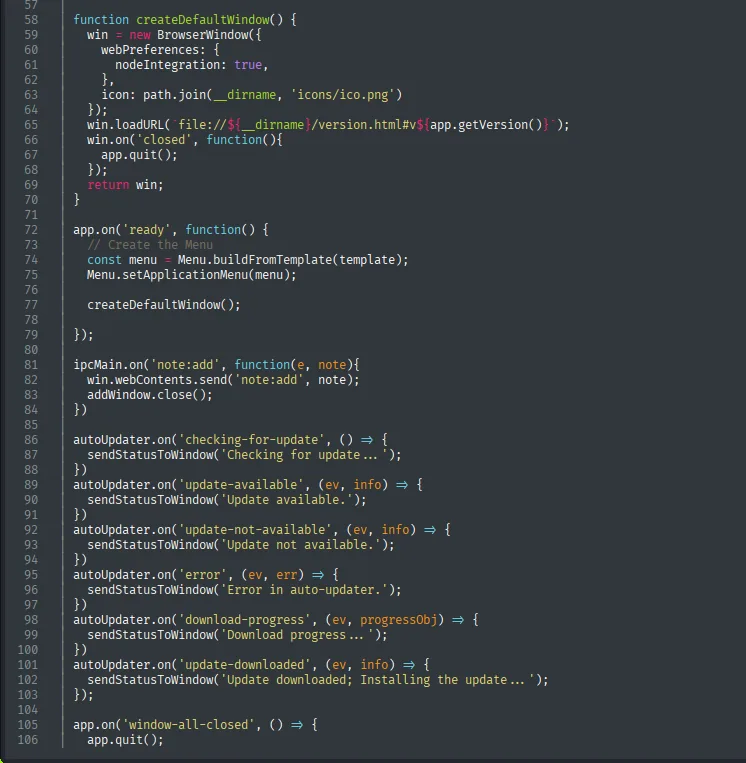Click line number 58 in the gutter
This screenshot has height=763, width=746.
coord(31,20)
